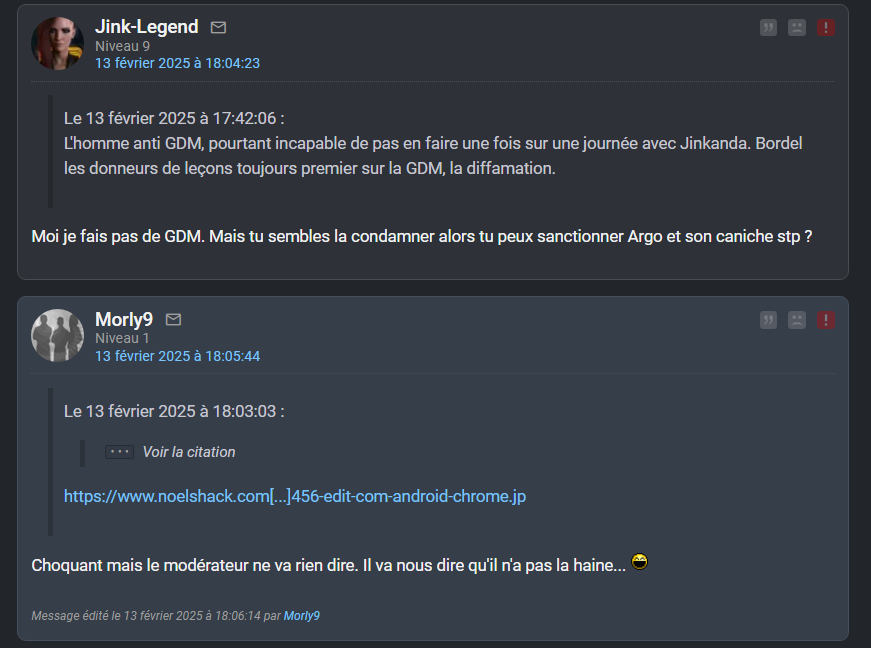Viewport: 871px width, 648px height.
Task: View Jink-Legend's avatar picture
Action: click(x=57, y=43)
